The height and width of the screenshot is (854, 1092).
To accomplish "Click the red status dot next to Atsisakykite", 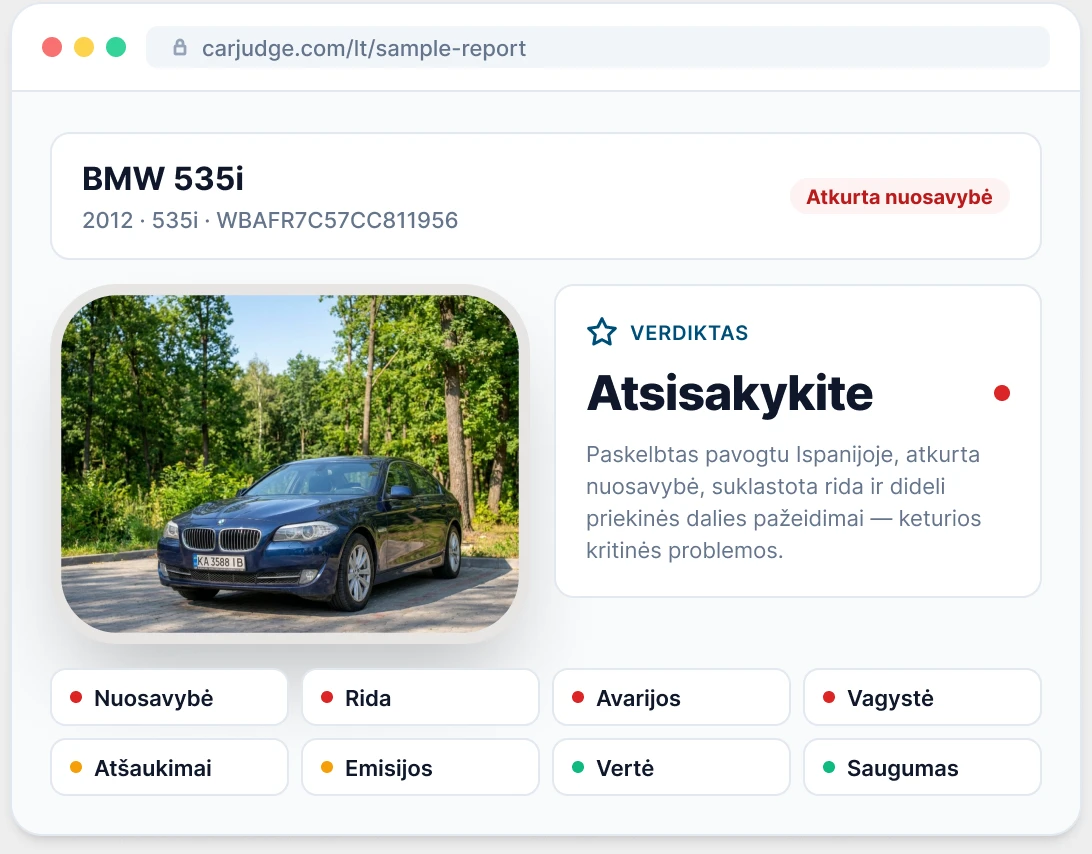I will 1001,394.
